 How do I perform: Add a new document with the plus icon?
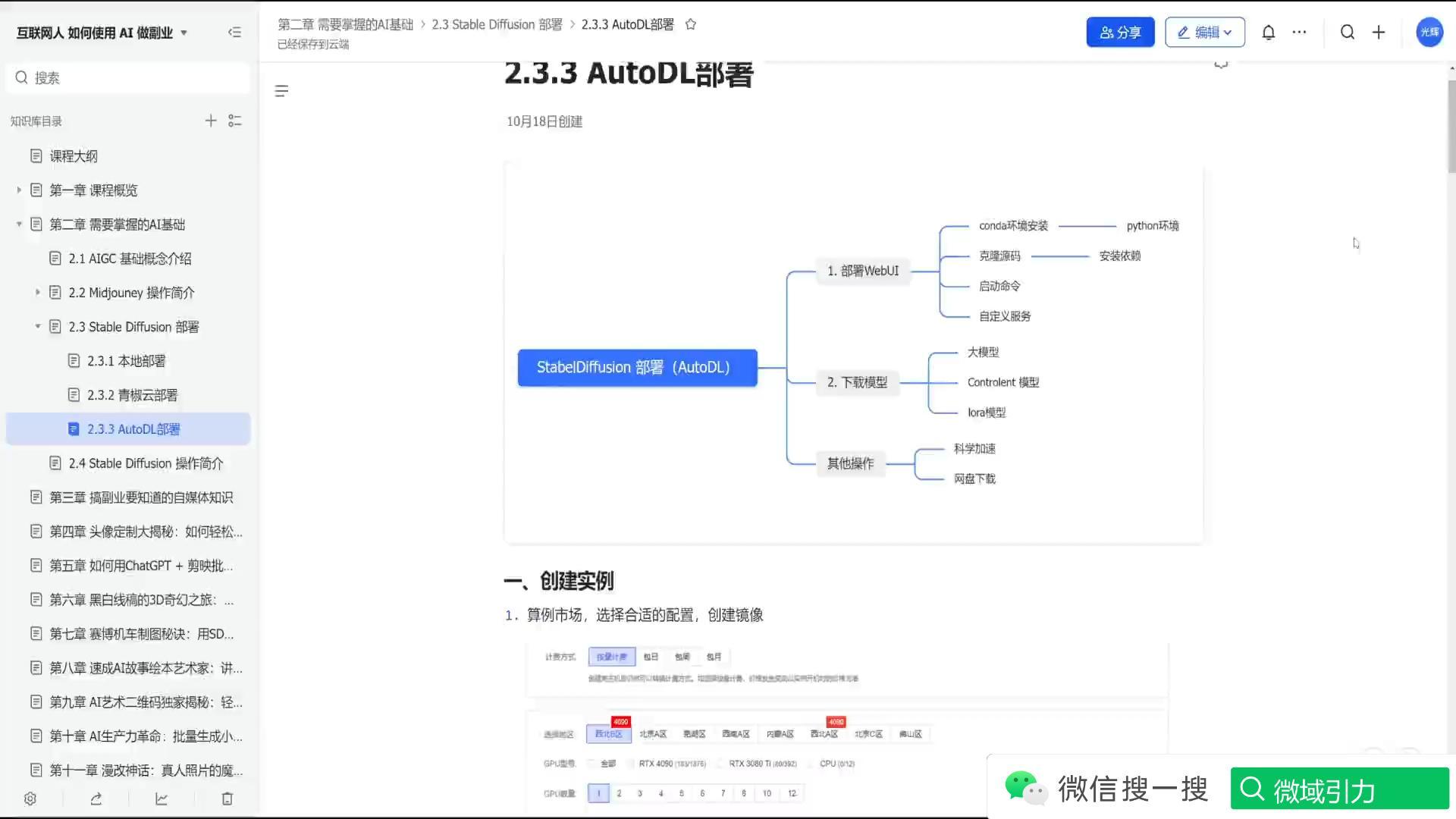211,121
